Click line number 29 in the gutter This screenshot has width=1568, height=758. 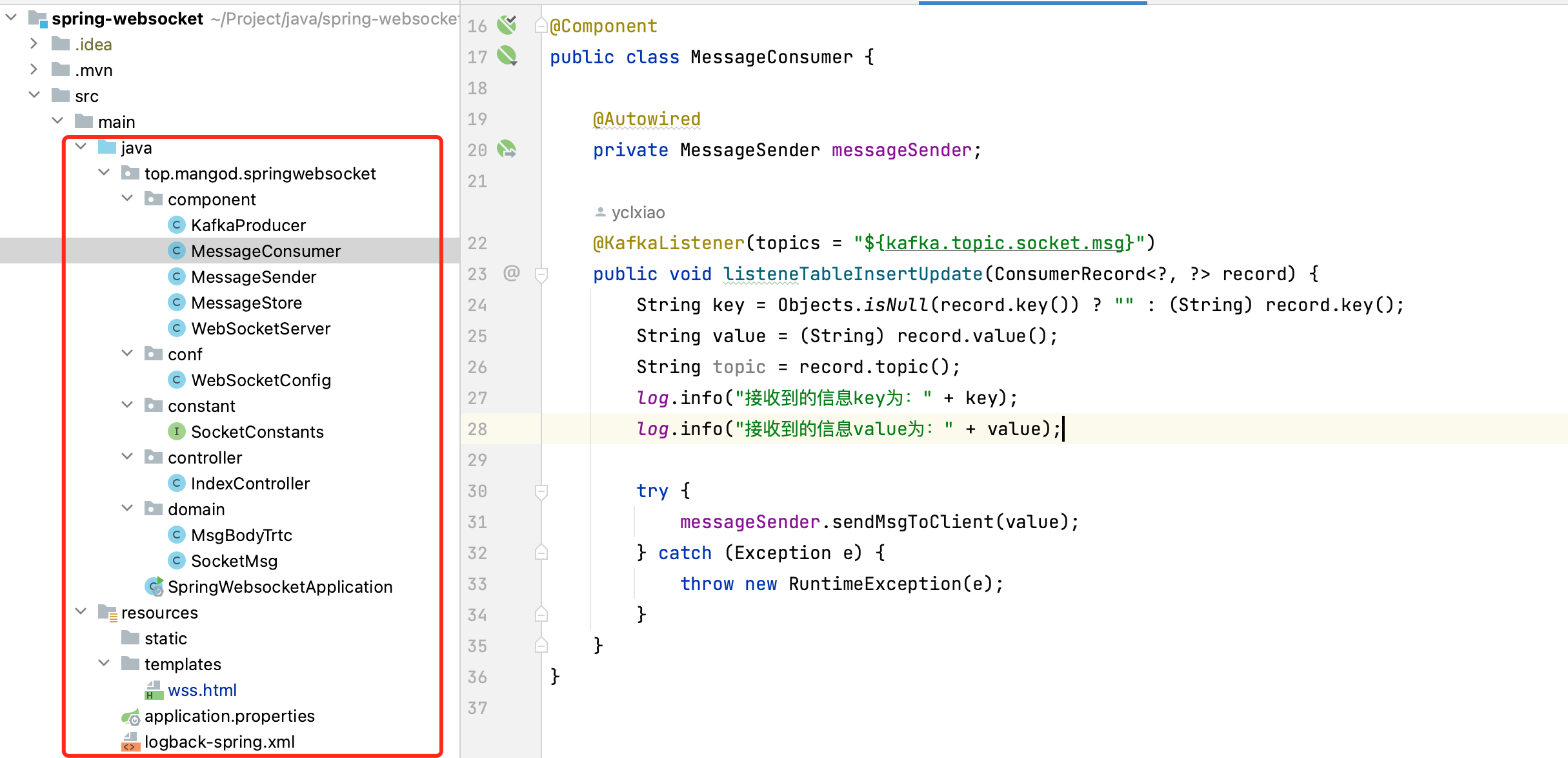point(477,460)
